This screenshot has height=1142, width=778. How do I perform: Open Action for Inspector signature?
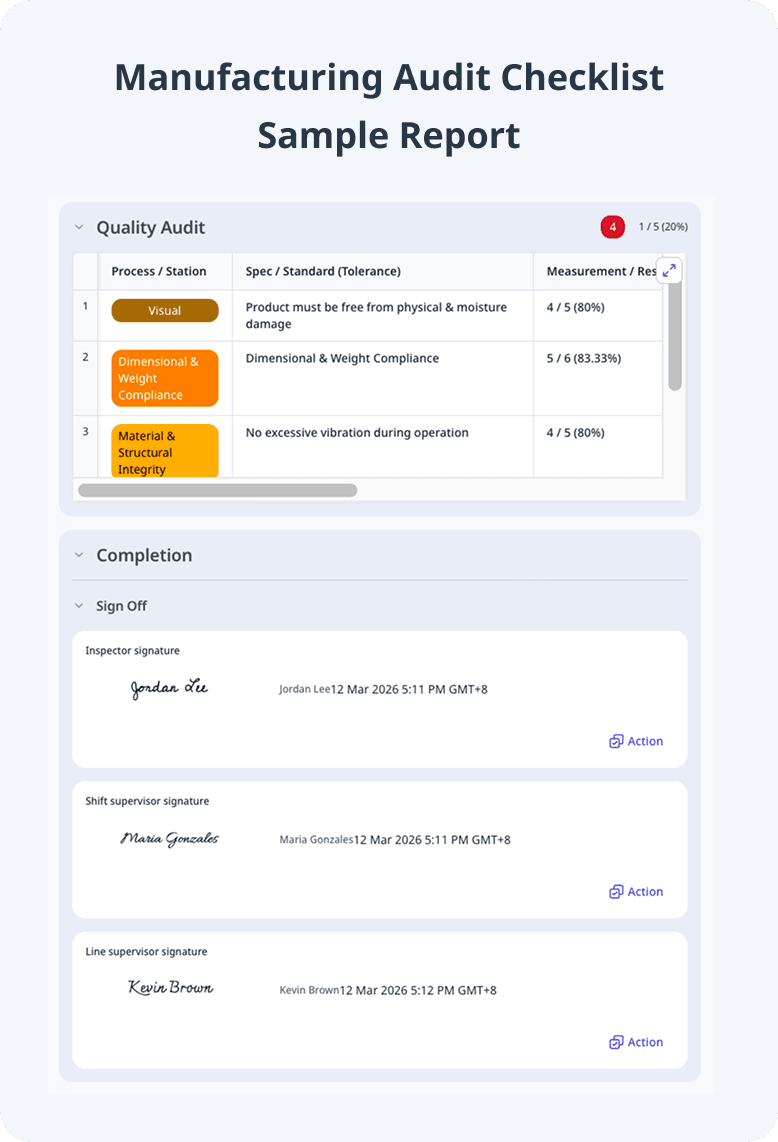tap(636, 741)
